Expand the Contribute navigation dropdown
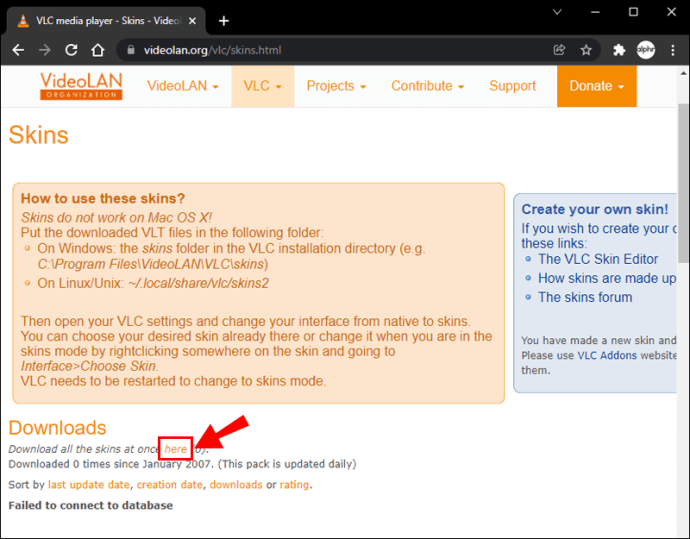The width and height of the screenshot is (690, 539). [x=427, y=86]
